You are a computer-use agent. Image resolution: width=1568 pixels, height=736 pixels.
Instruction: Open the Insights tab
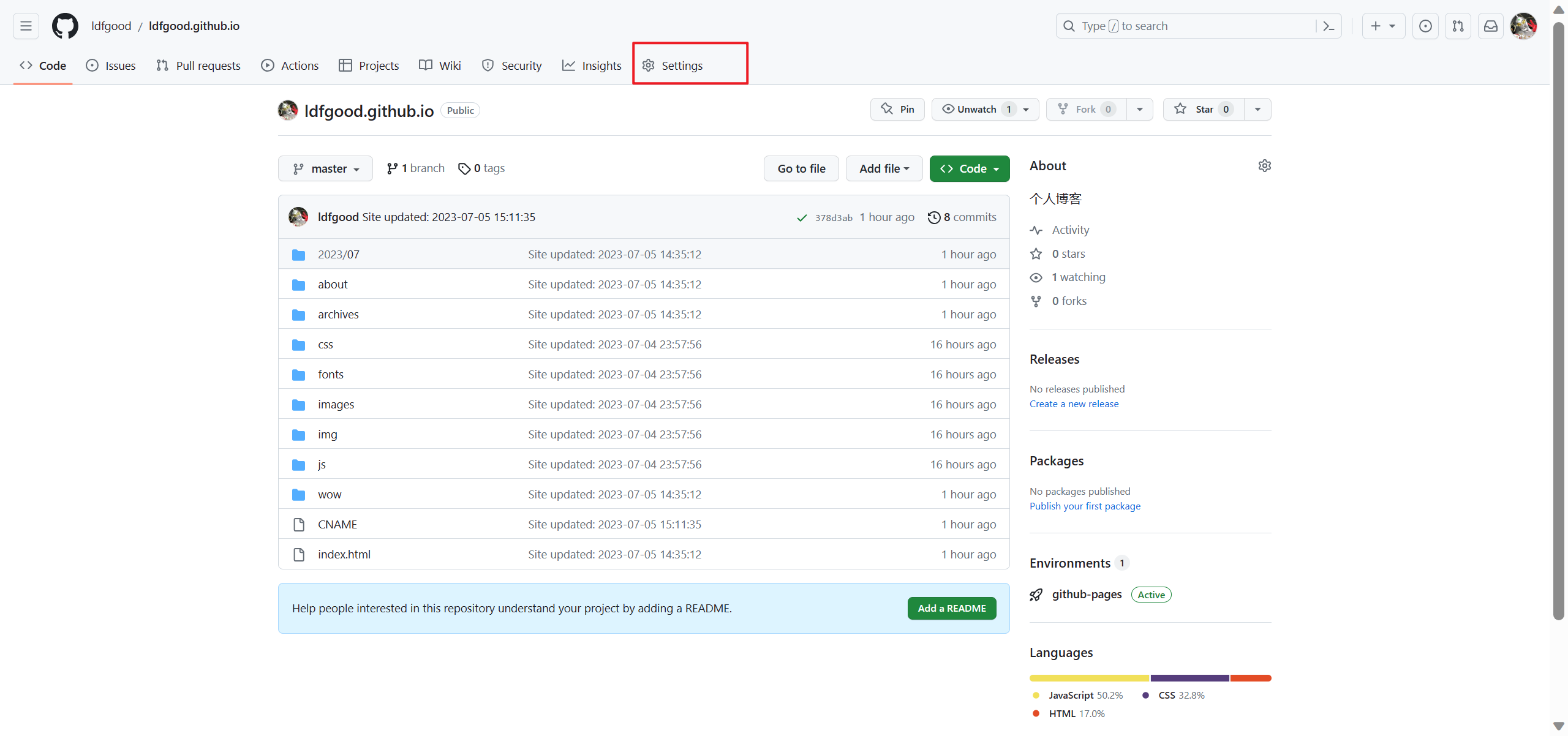click(x=592, y=66)
